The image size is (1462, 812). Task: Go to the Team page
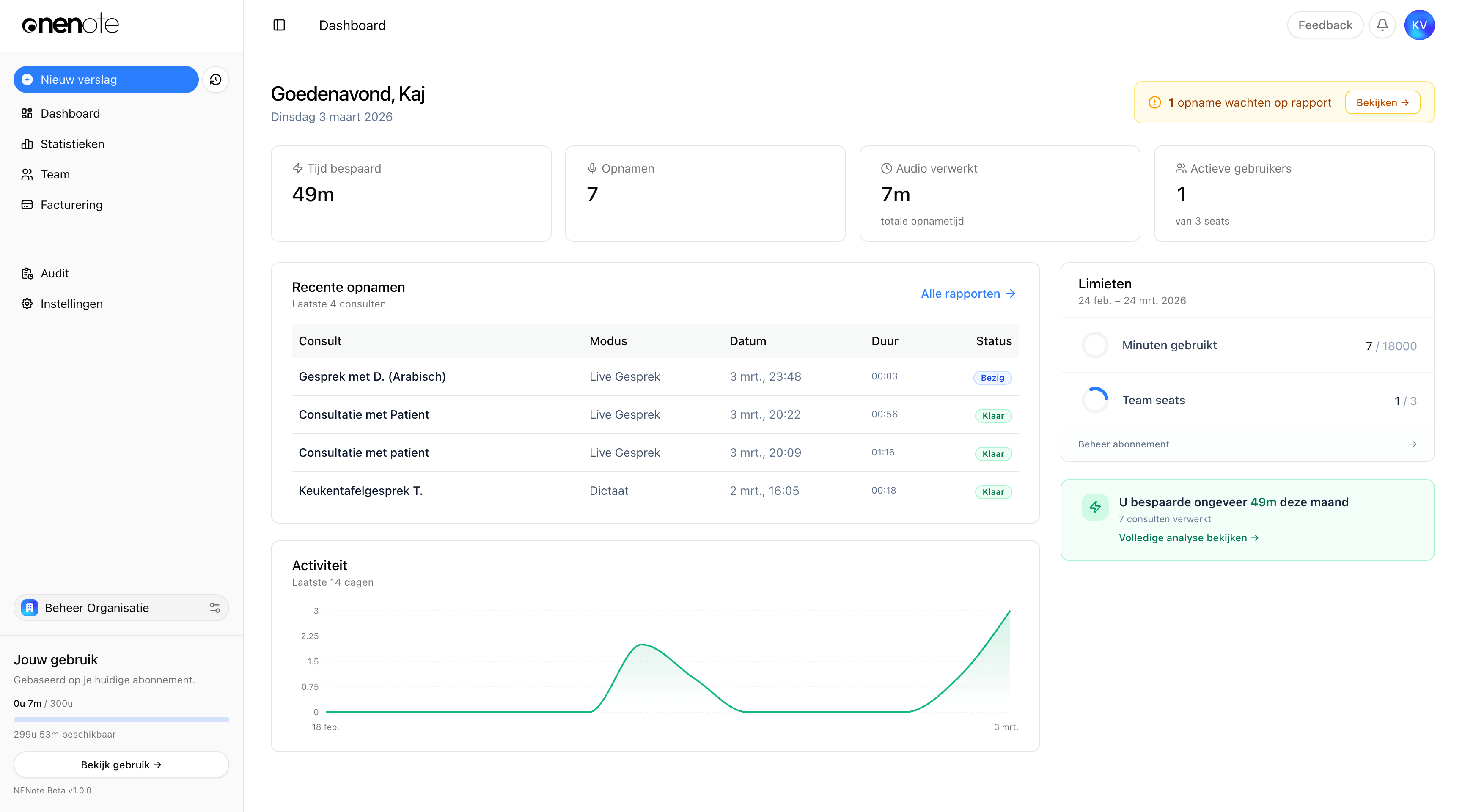[55, 175]
